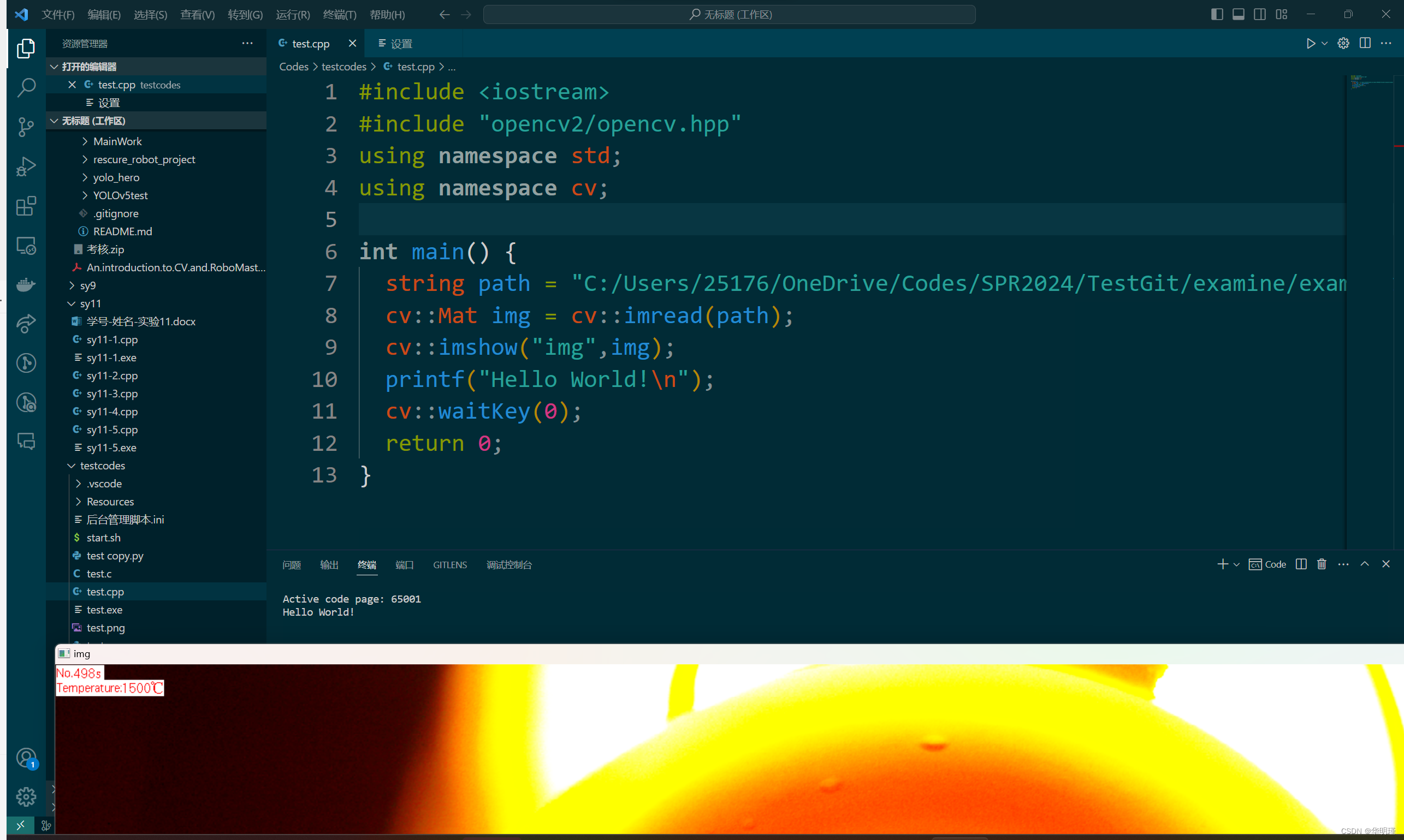Split the editor using the title bar icon
The width and height of the screenshot is (1404, 840).
click(x=1365, y=43)
